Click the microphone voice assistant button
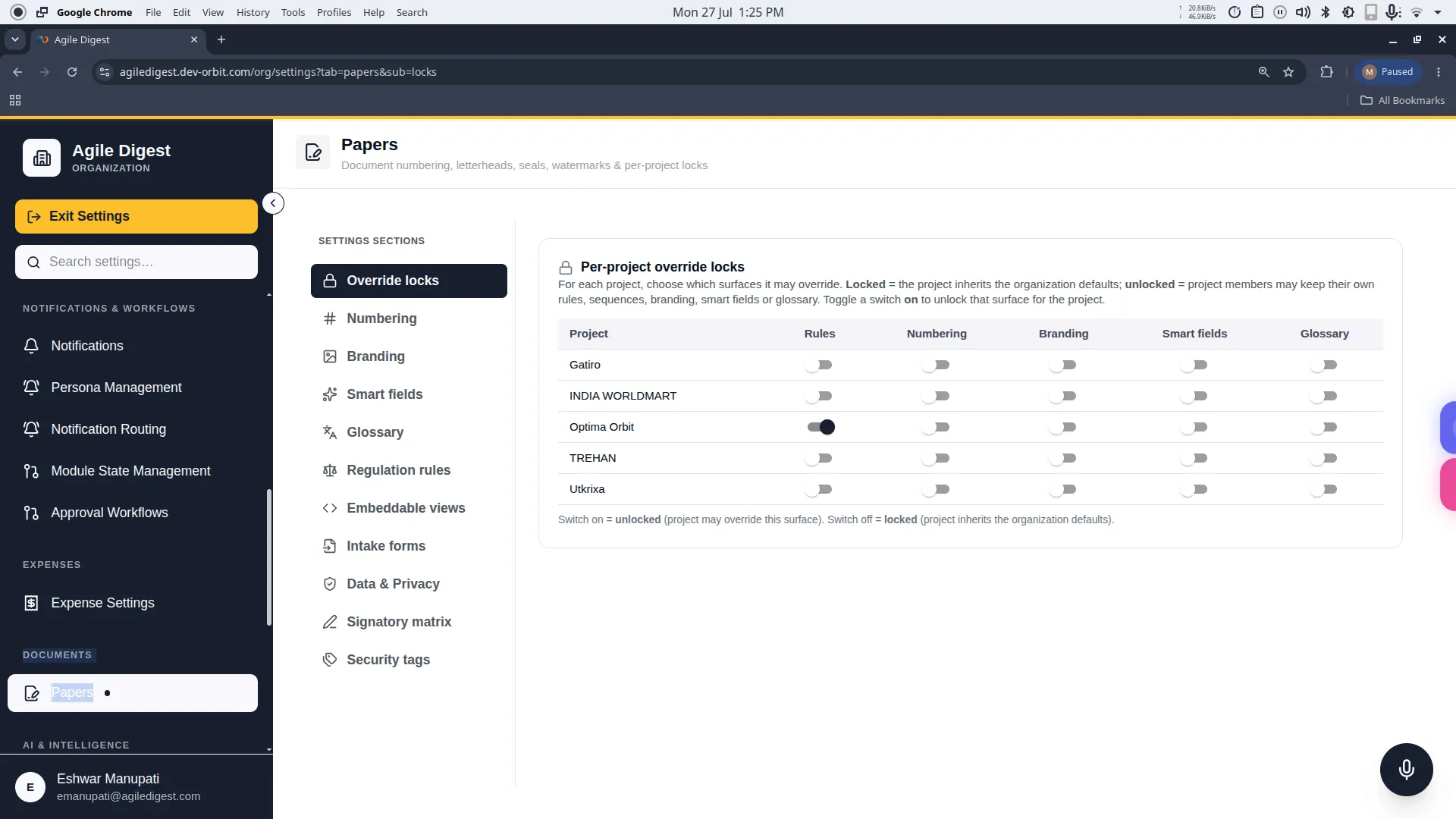 click(1406, 769)
